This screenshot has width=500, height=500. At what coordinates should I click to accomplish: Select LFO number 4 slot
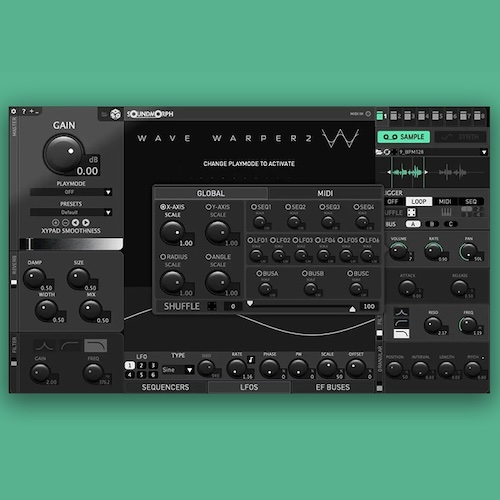click(x=130, y=375)
